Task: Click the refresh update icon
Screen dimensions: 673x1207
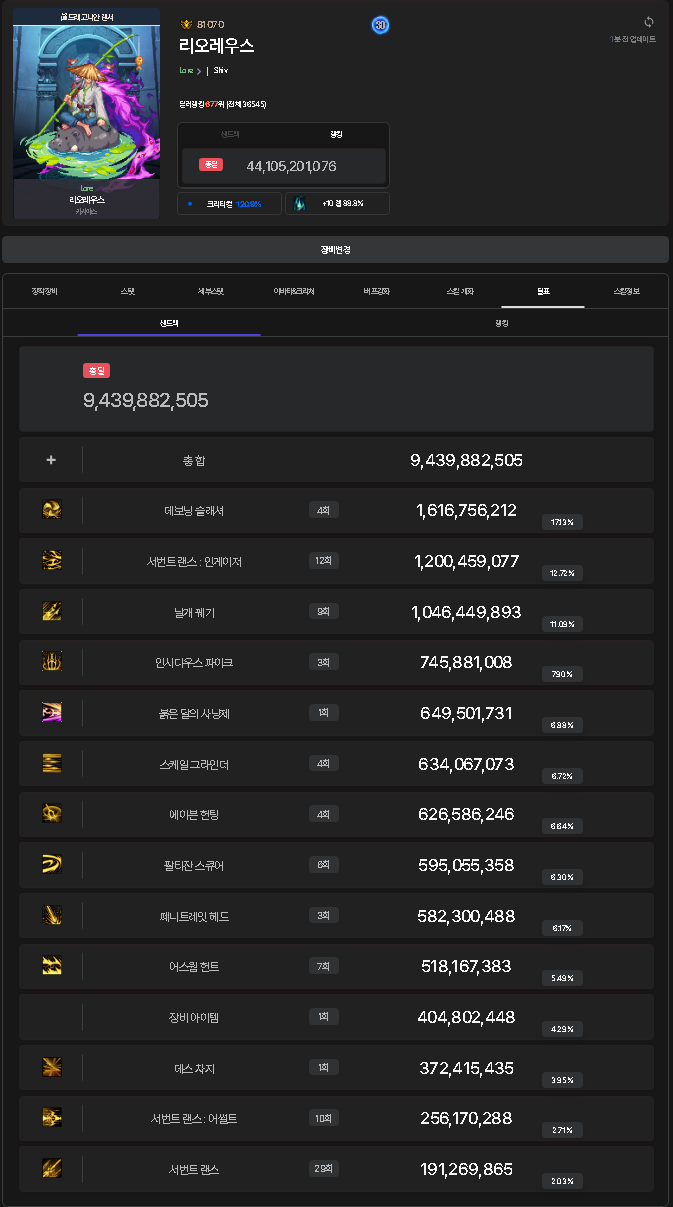Action: coord(649,22)
